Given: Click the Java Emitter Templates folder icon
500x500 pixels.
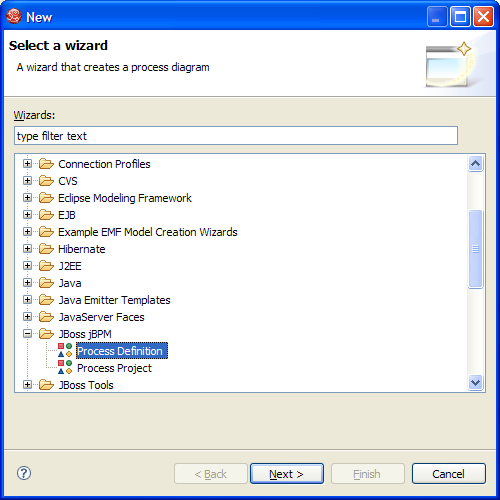Looking at the screenshot, I should coord(46,300).
